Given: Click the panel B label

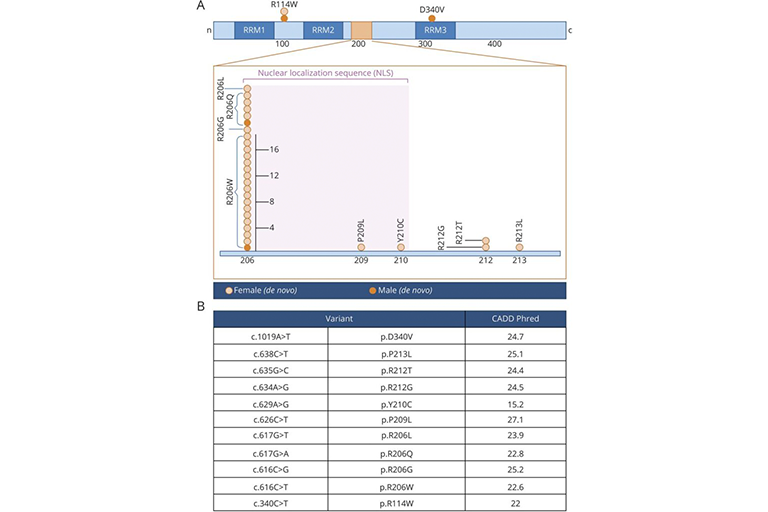Looking at the screenshot, I should coord(201,307).
